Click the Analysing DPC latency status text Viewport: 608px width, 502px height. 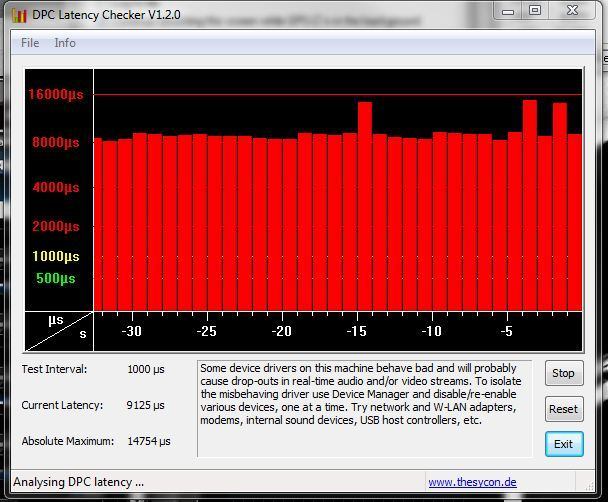(x=79, y=482)
